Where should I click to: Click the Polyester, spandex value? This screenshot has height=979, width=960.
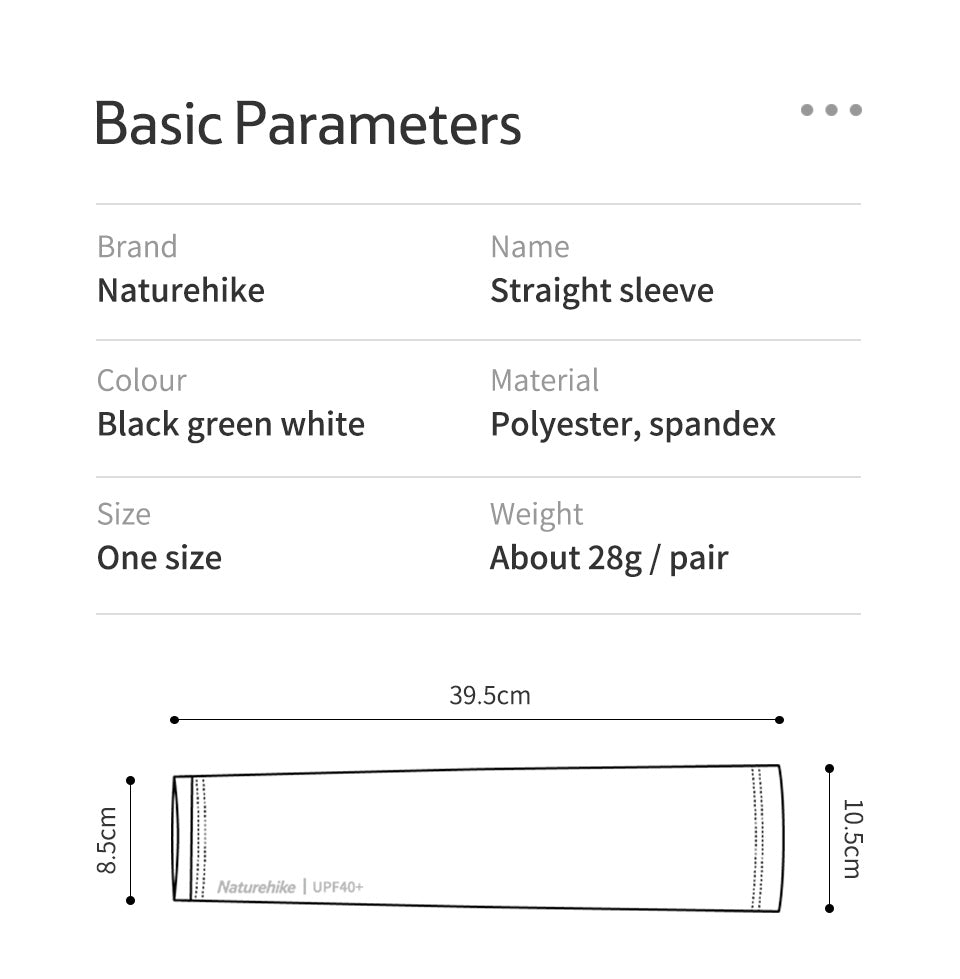click(x=633, y=425)
